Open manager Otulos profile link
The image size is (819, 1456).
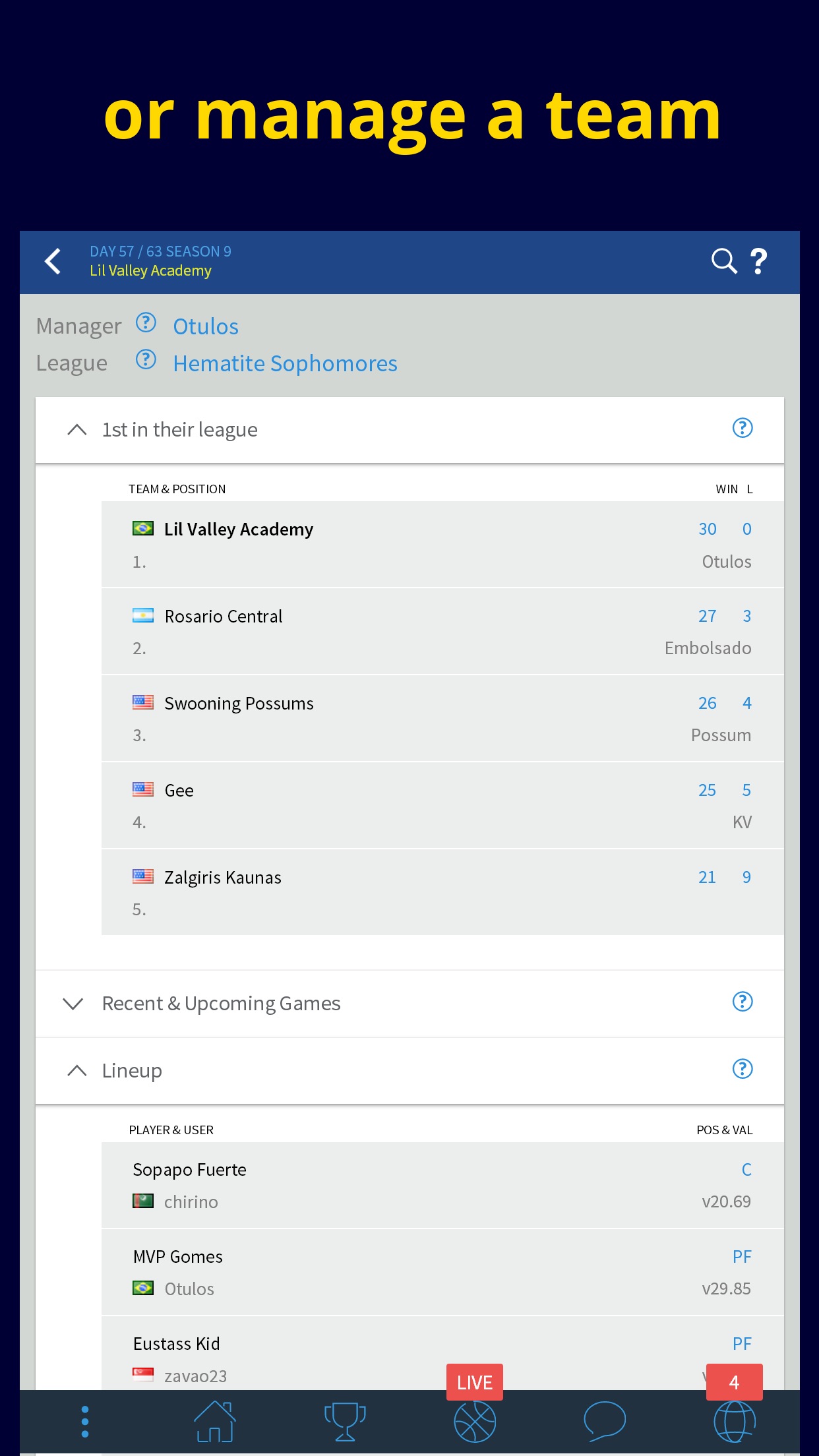(206, 326)
